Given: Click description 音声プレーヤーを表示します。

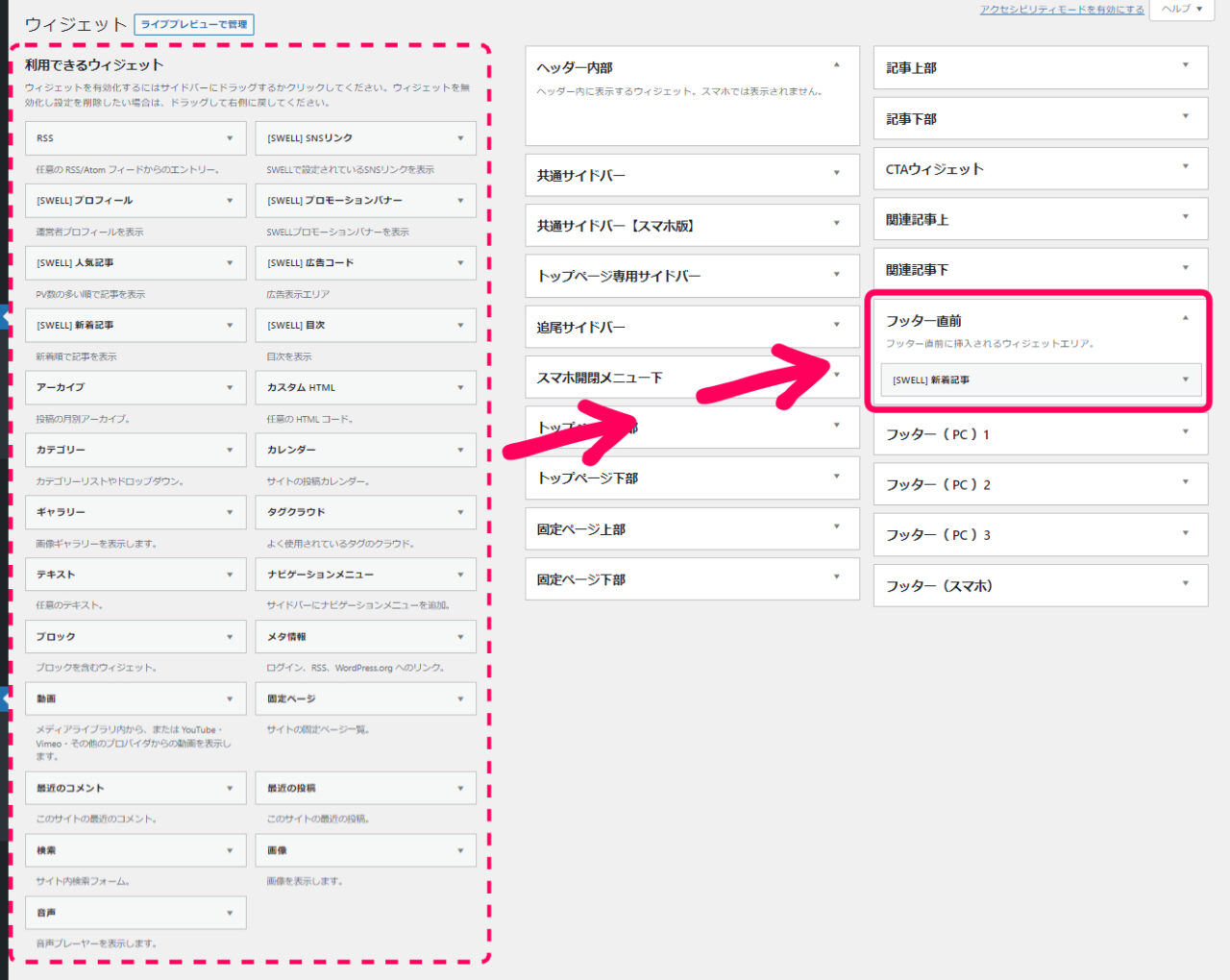Looking at the screenshot, I should [x=96, y=943].
